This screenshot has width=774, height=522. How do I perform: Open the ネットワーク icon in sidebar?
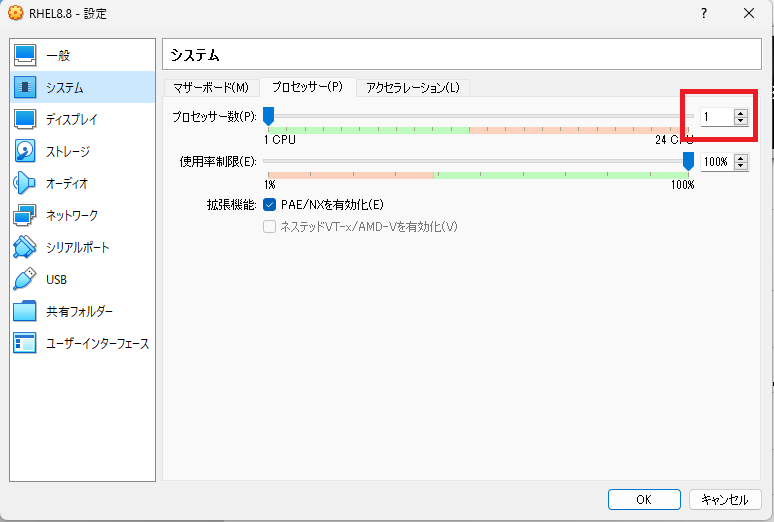pos(25,215)
